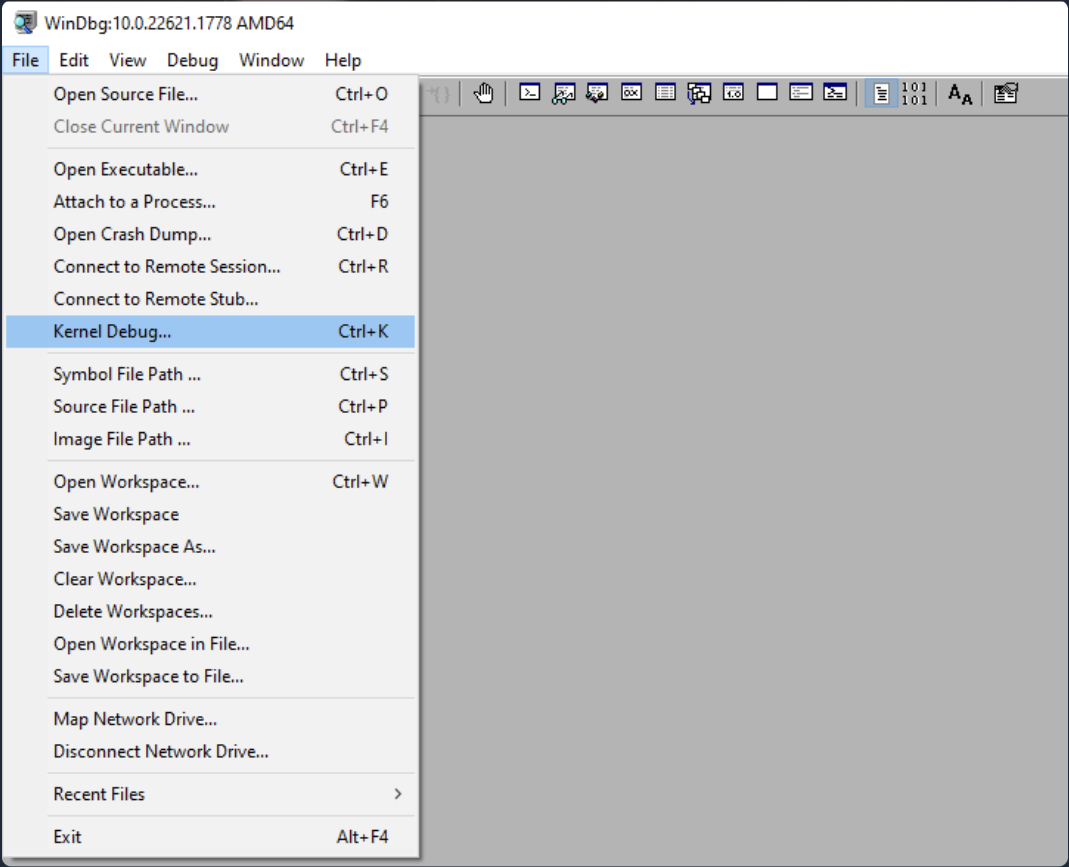Open the View menu in menu bar
The width and height of the screenshot is (1069, 867).
[x=127, y=60]
